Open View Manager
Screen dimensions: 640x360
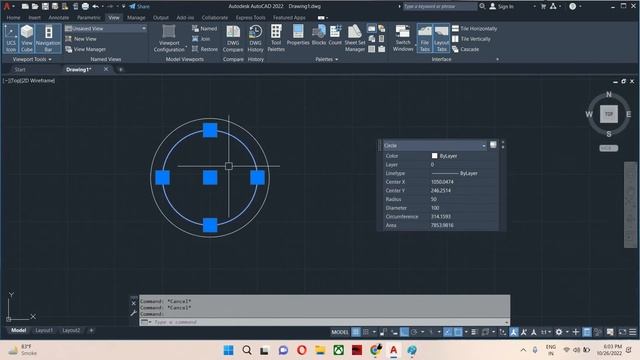click(x=85, y=49)
